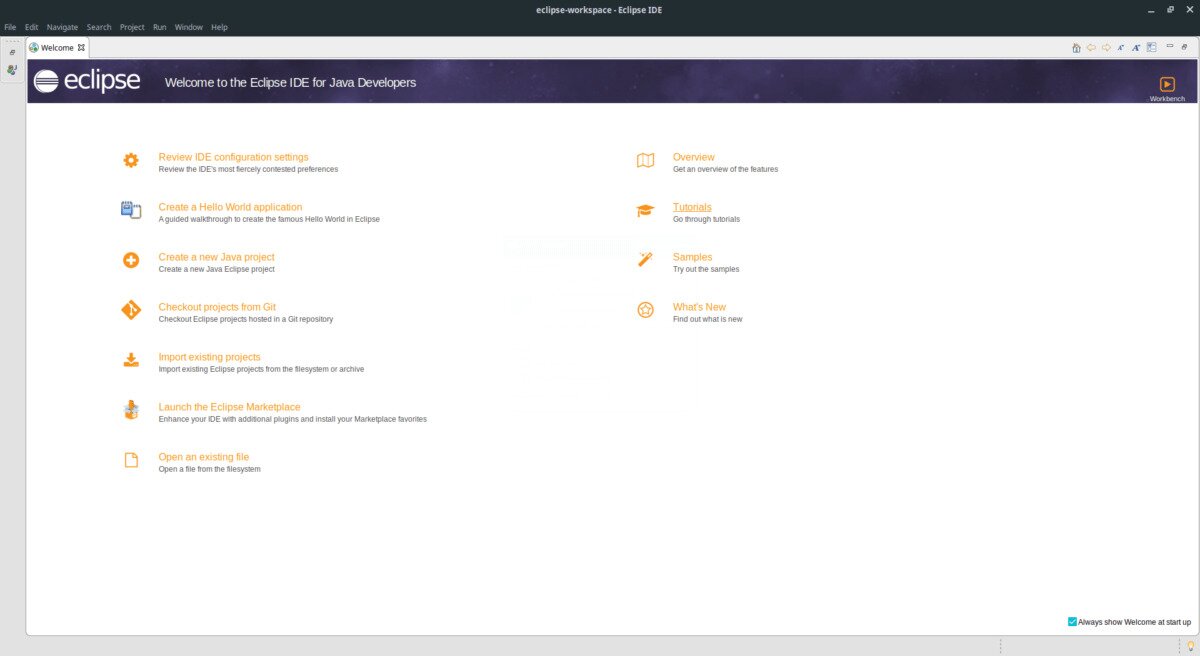Click the Hello World application walkthrough icon
The height and width of the screenshot is (656, 1200).
point(131,210)
